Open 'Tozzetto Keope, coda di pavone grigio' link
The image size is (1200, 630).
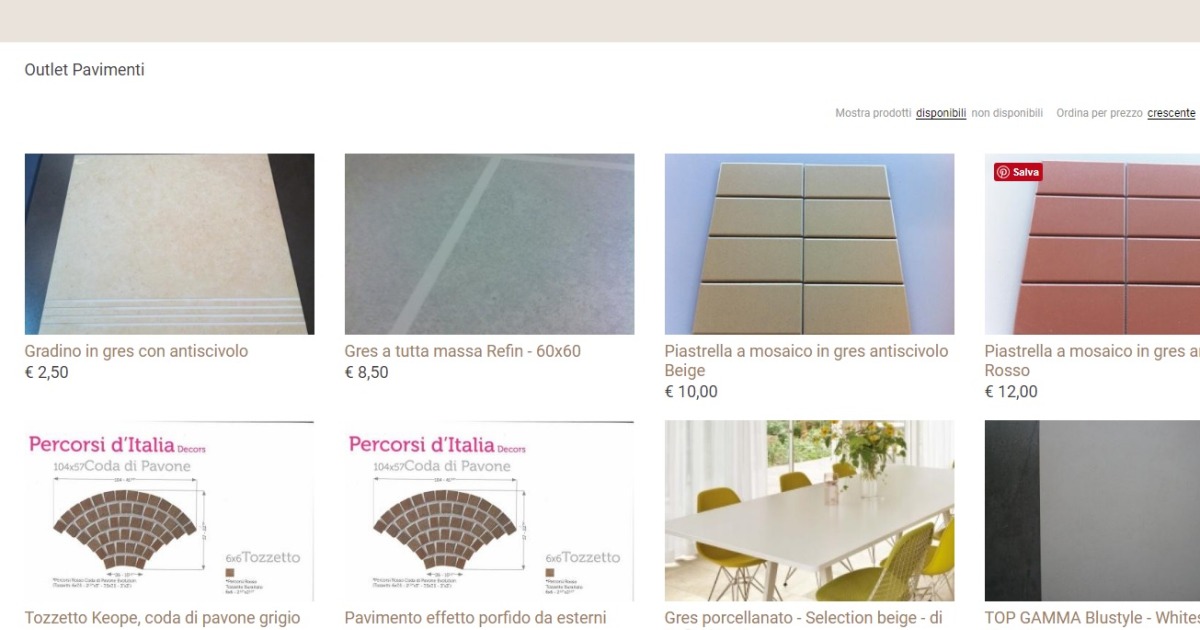[x=162, y=618]
